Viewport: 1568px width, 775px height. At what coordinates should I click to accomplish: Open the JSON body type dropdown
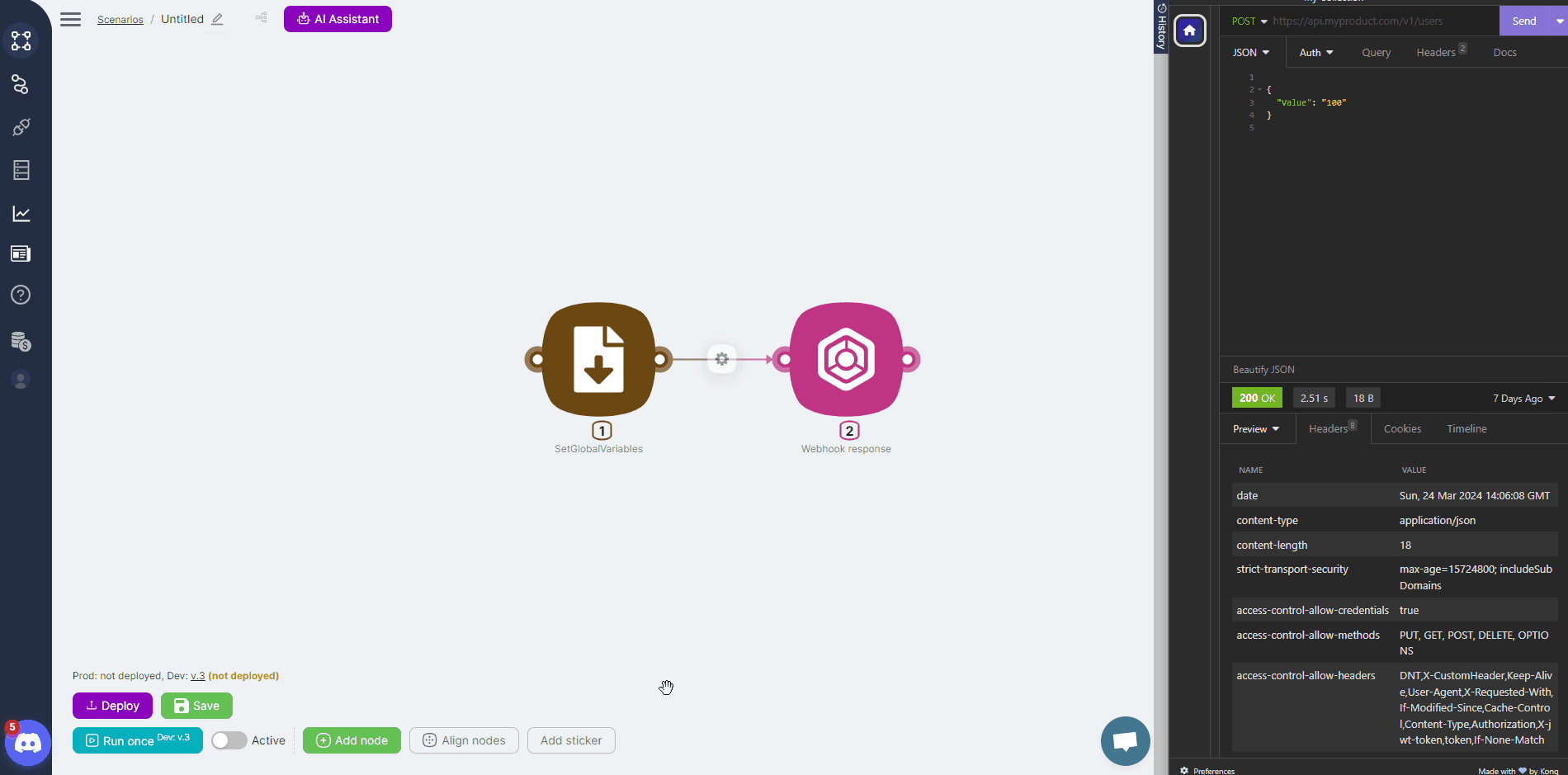point(1251,53)
